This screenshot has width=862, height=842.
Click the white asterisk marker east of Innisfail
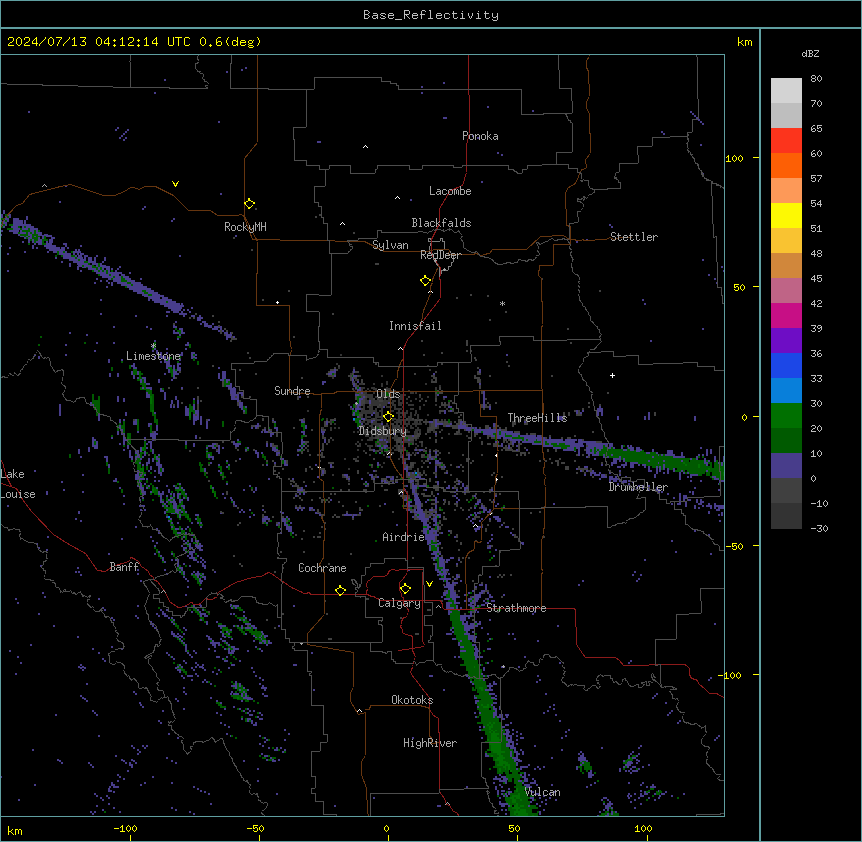[502, 303]
